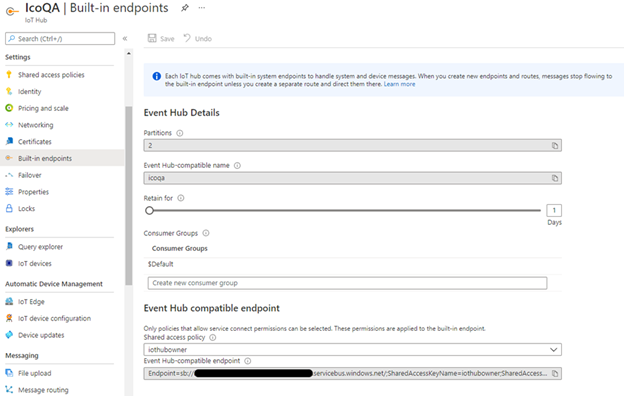
Task: Click inside the Search (Ctrl+/) box
Action: tap(60, 39)
